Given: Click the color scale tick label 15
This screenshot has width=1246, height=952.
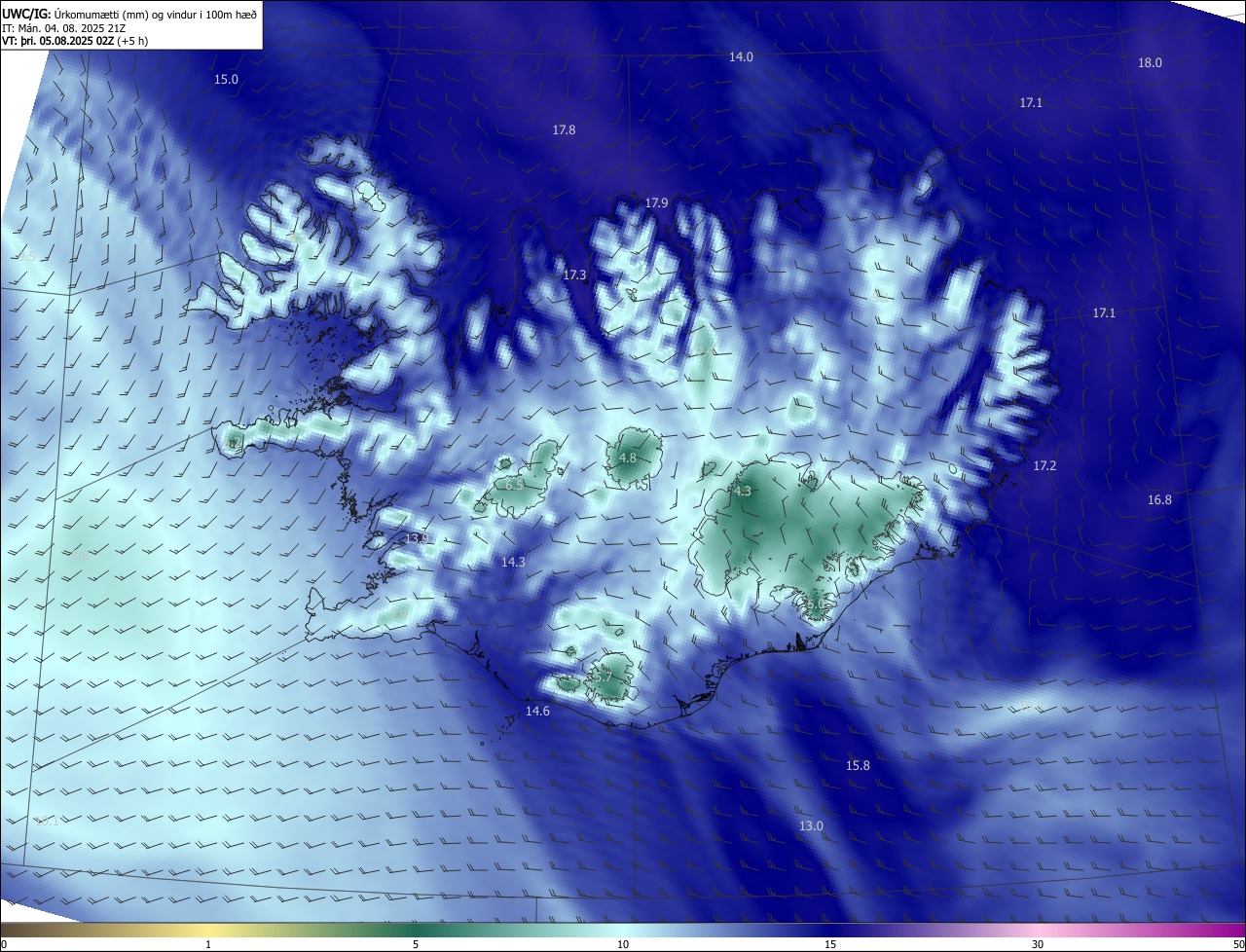Looking at the screenshot, I should point(830,945).
